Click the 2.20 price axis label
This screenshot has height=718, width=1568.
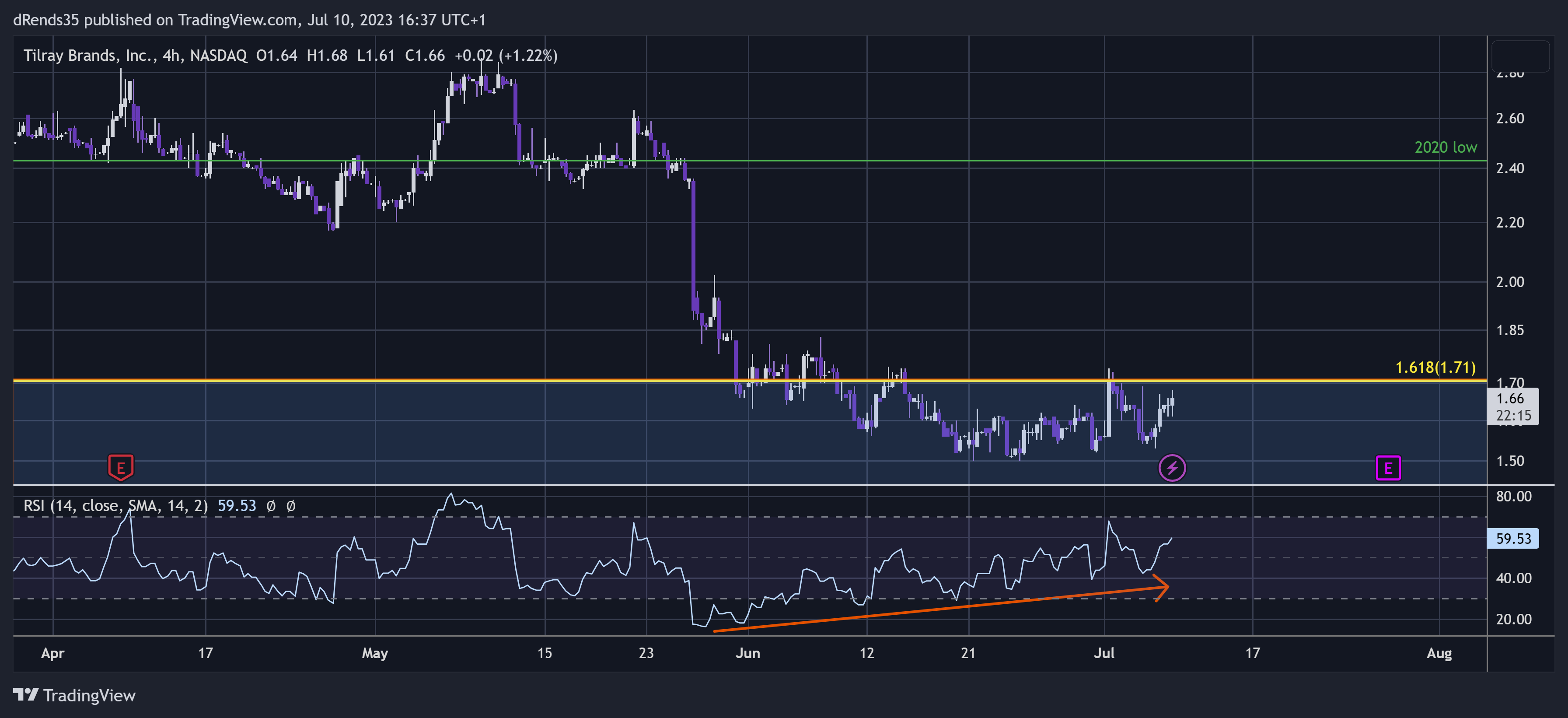(1509, 222)
